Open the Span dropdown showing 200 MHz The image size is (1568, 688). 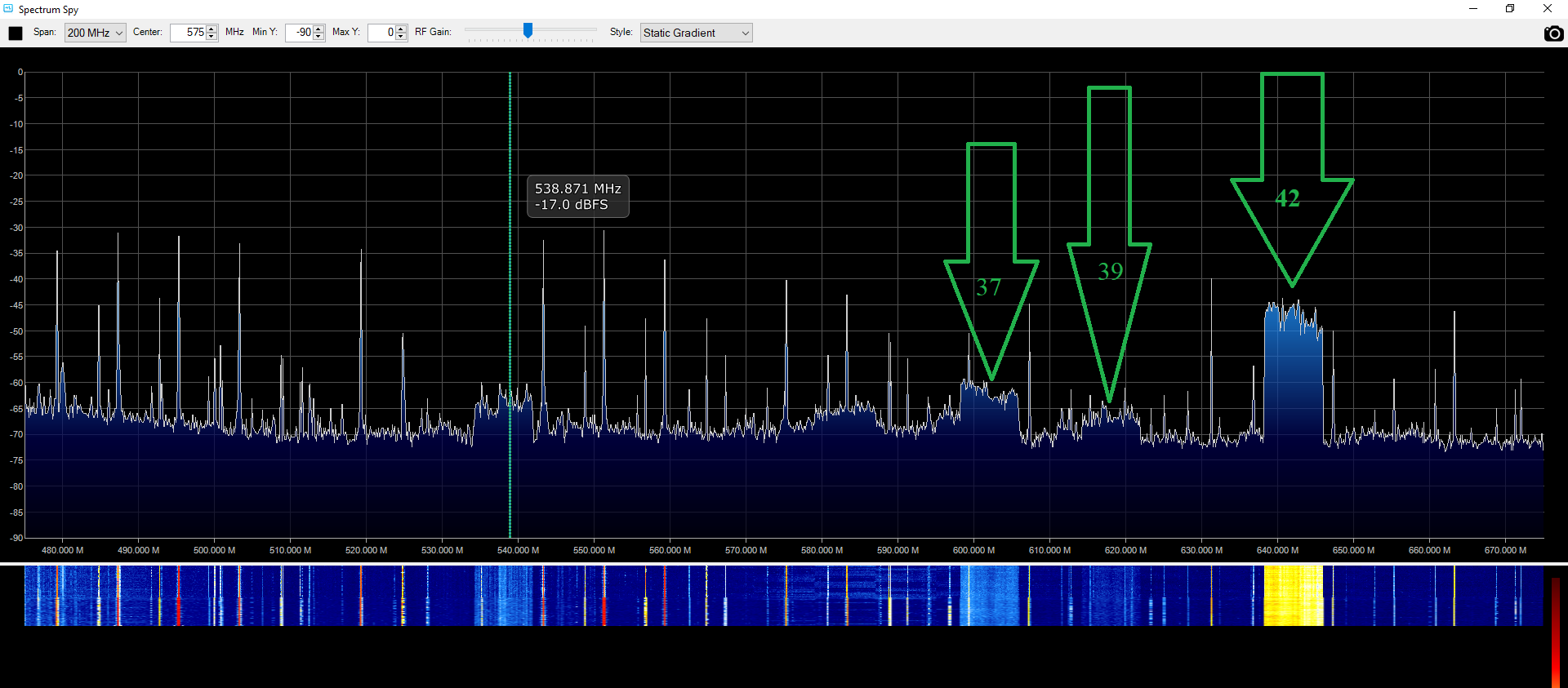tap(96, 33)
